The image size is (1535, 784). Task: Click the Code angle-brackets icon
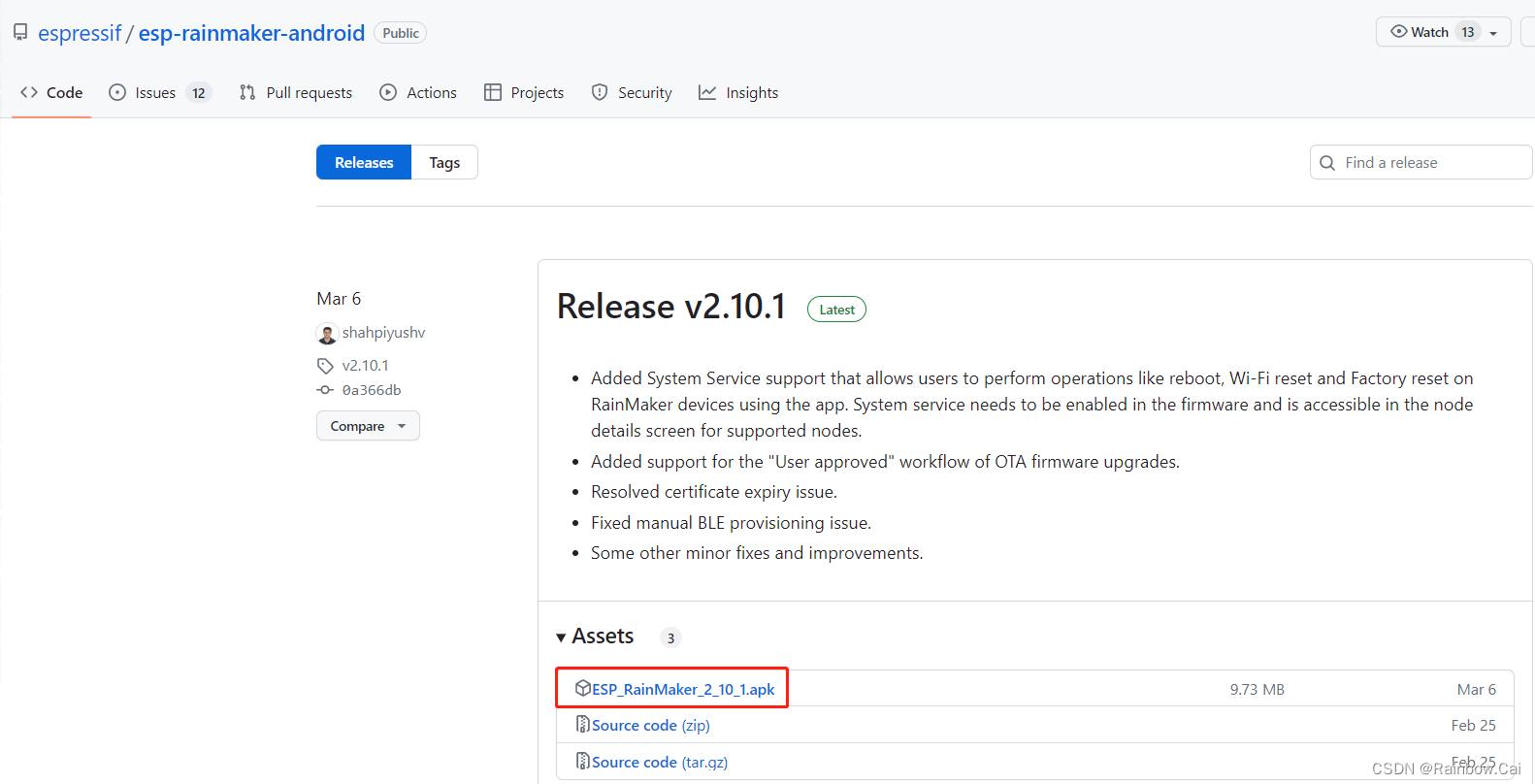click(29, 92)
